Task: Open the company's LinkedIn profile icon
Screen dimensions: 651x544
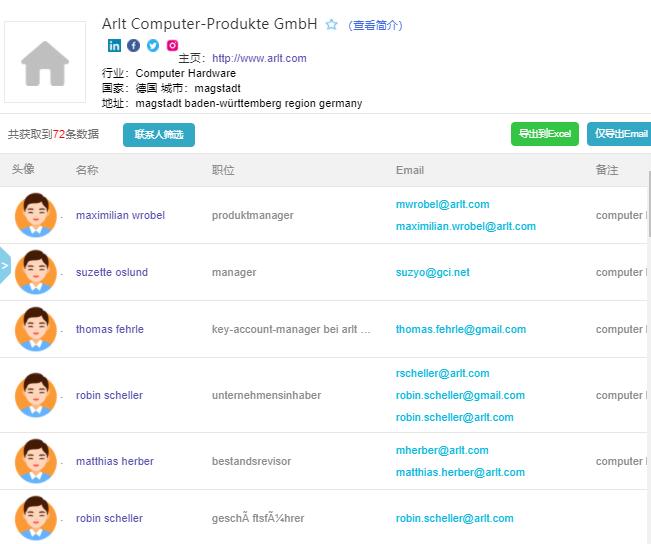Action: pyautogui.click(x=115, y=45)
